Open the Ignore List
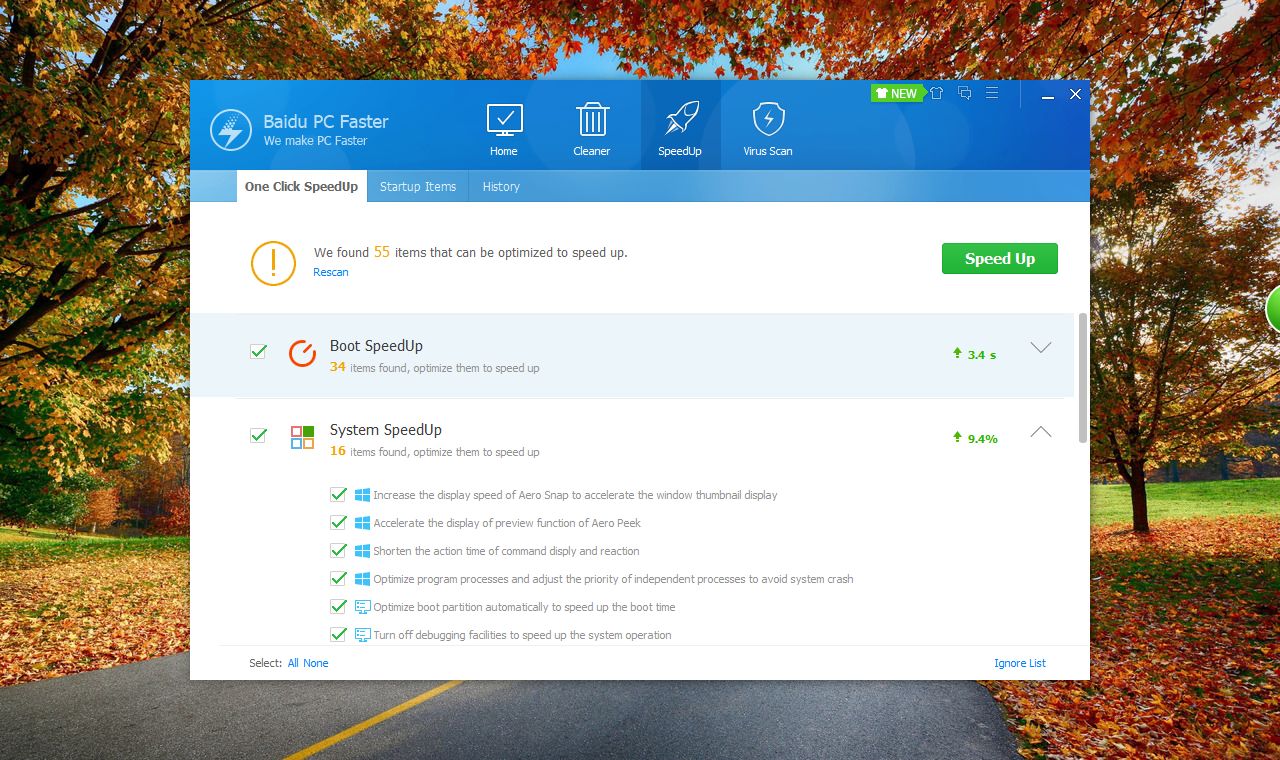Image resolution: width=1280 pixels, height=760 pixels. point(1020,663)
